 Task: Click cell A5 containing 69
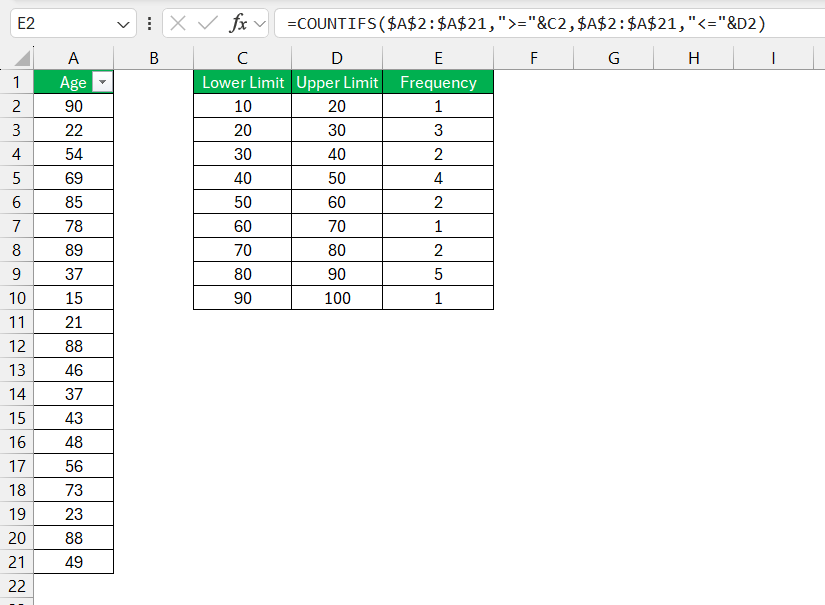(74, 178)
